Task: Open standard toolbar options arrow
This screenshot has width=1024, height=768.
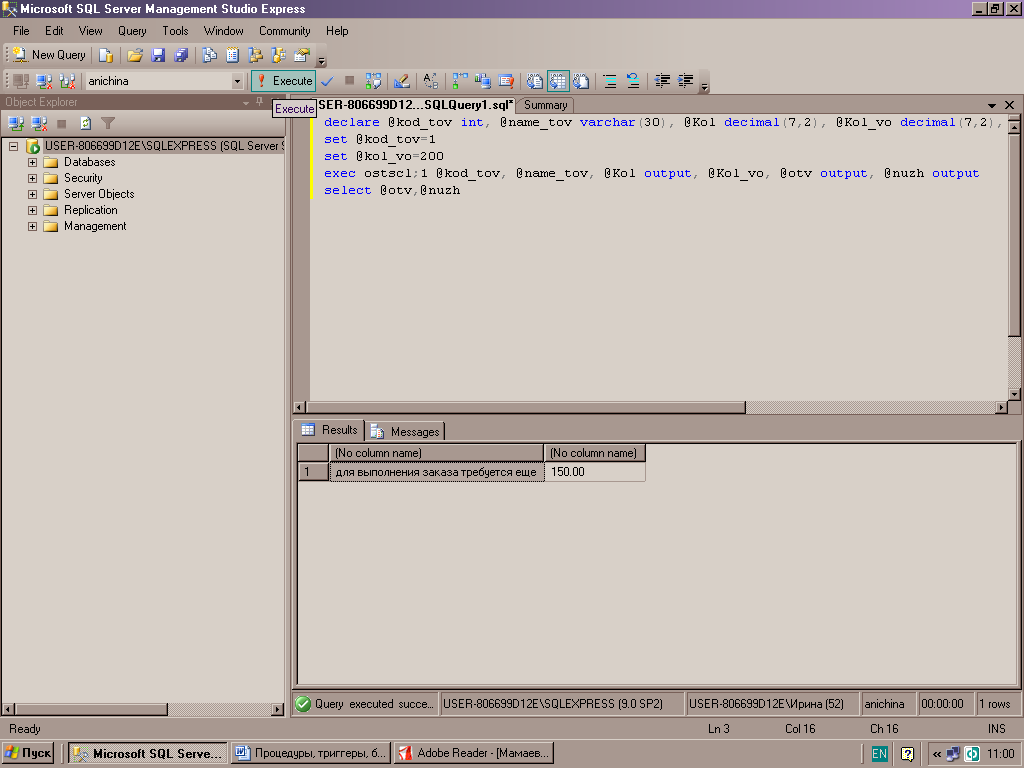Action: [321, 59]
